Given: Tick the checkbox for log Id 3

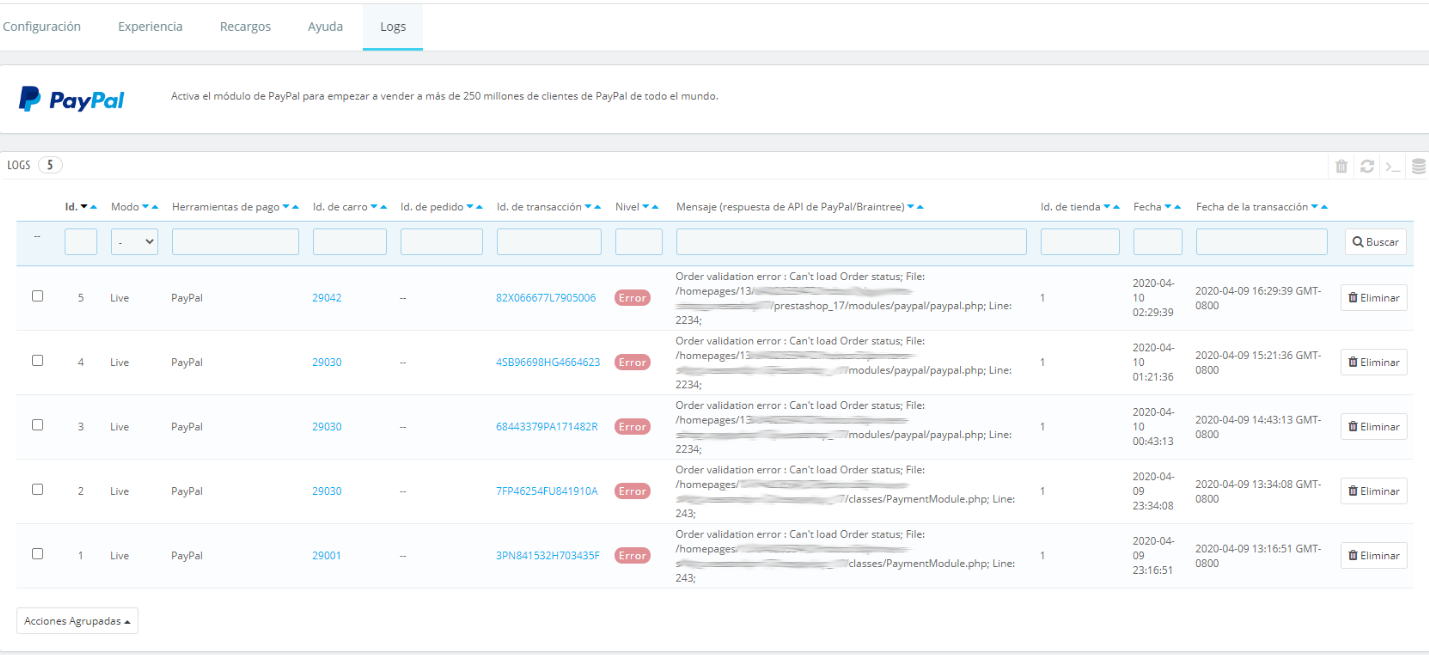Looking at the screenshot, I should pyautogui.click(x=38, y=425).
